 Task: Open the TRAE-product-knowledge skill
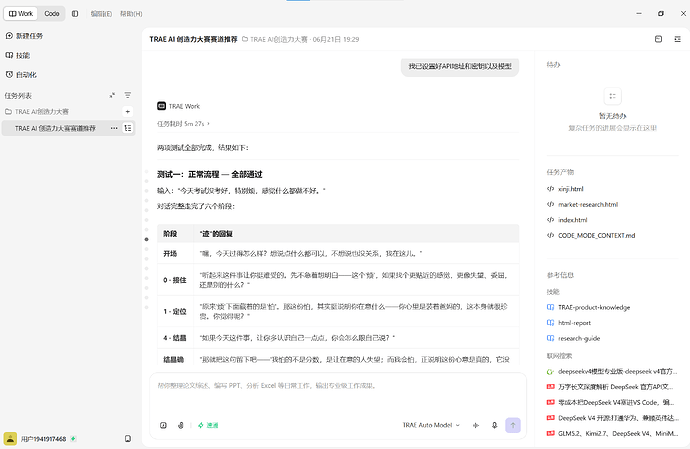pyautogui.click(x=594, y=307)
